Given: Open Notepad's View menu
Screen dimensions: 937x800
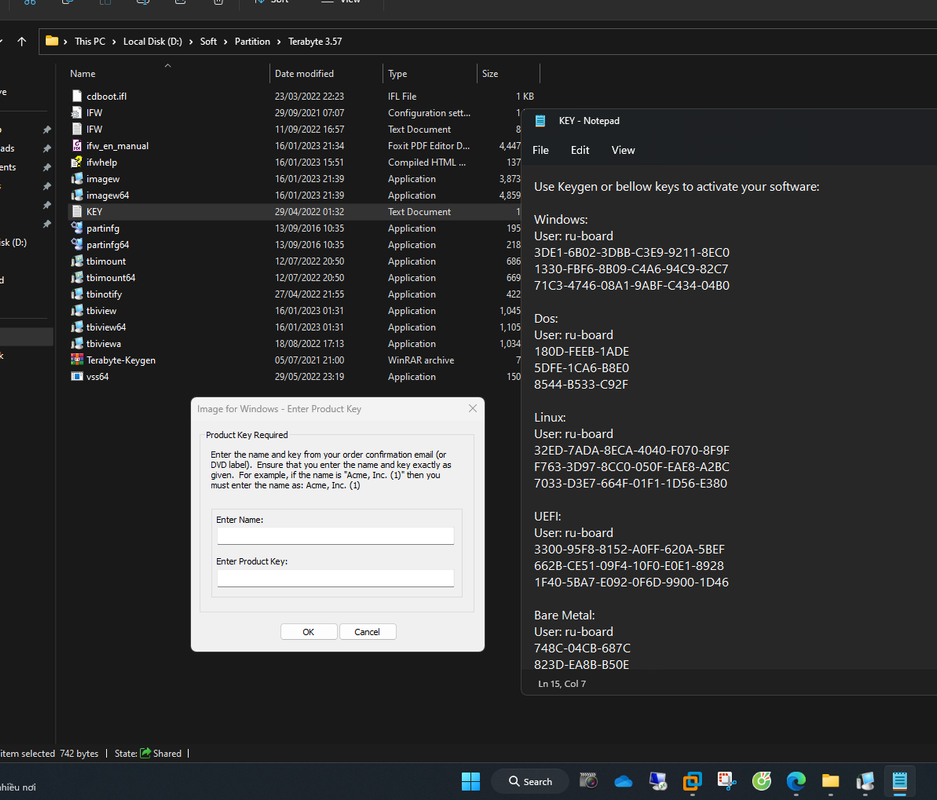Looking at the screenshot, I should click(623, 150).
